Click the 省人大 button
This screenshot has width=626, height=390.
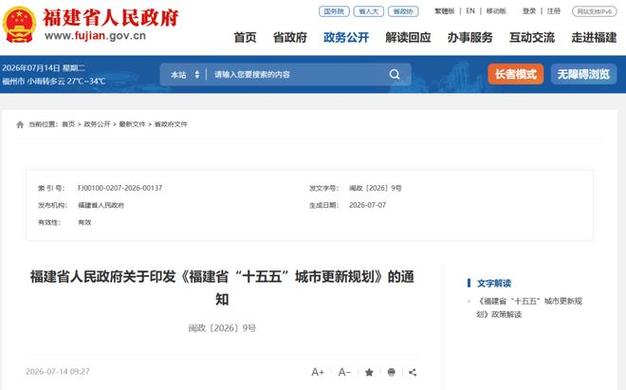pyautogui.click(x=368, y=11)
